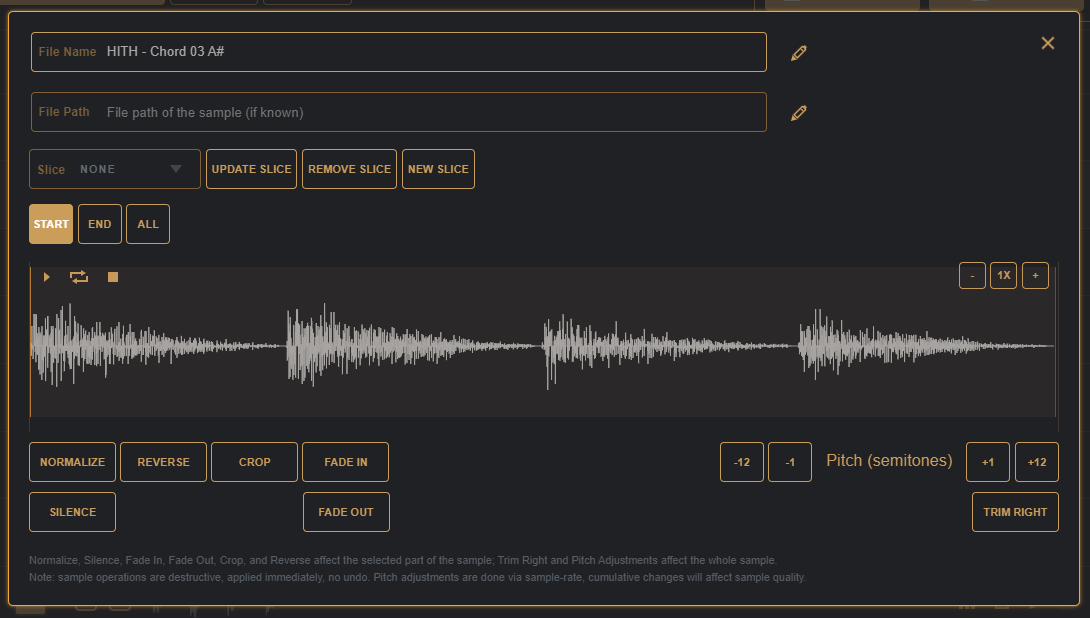Click inside the File Path input field
Image resolution: width=1090 pixels, height=618 pixels.
coord(430,112)
